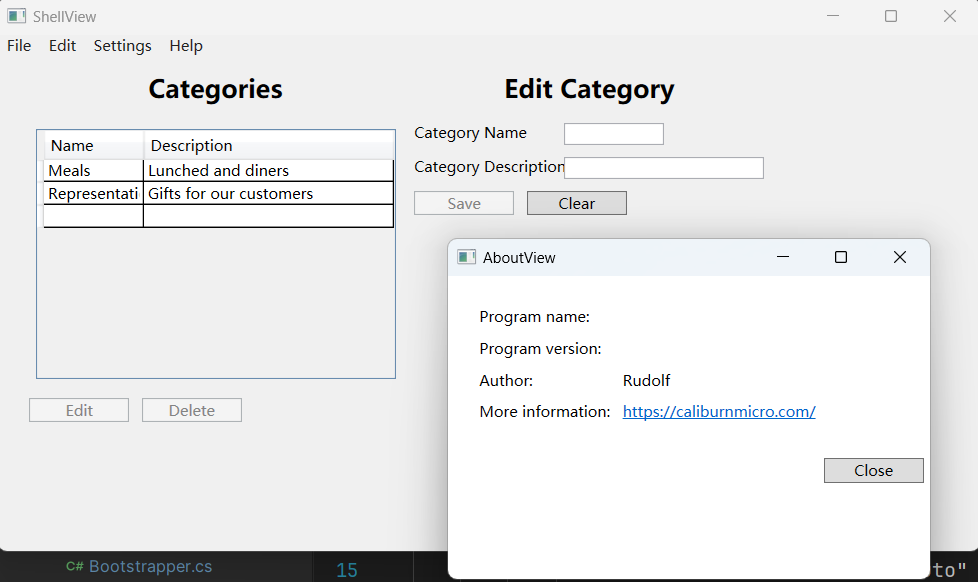Open the File menu
978x582 pixels.
click(x=19, y=46)
